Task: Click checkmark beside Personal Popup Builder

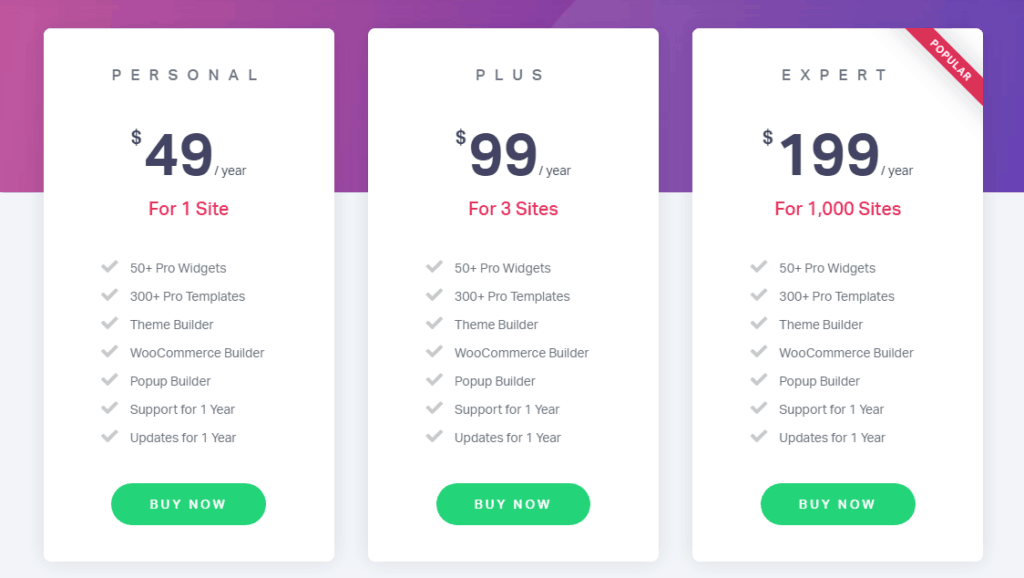Action: click(x=110, y=379)
